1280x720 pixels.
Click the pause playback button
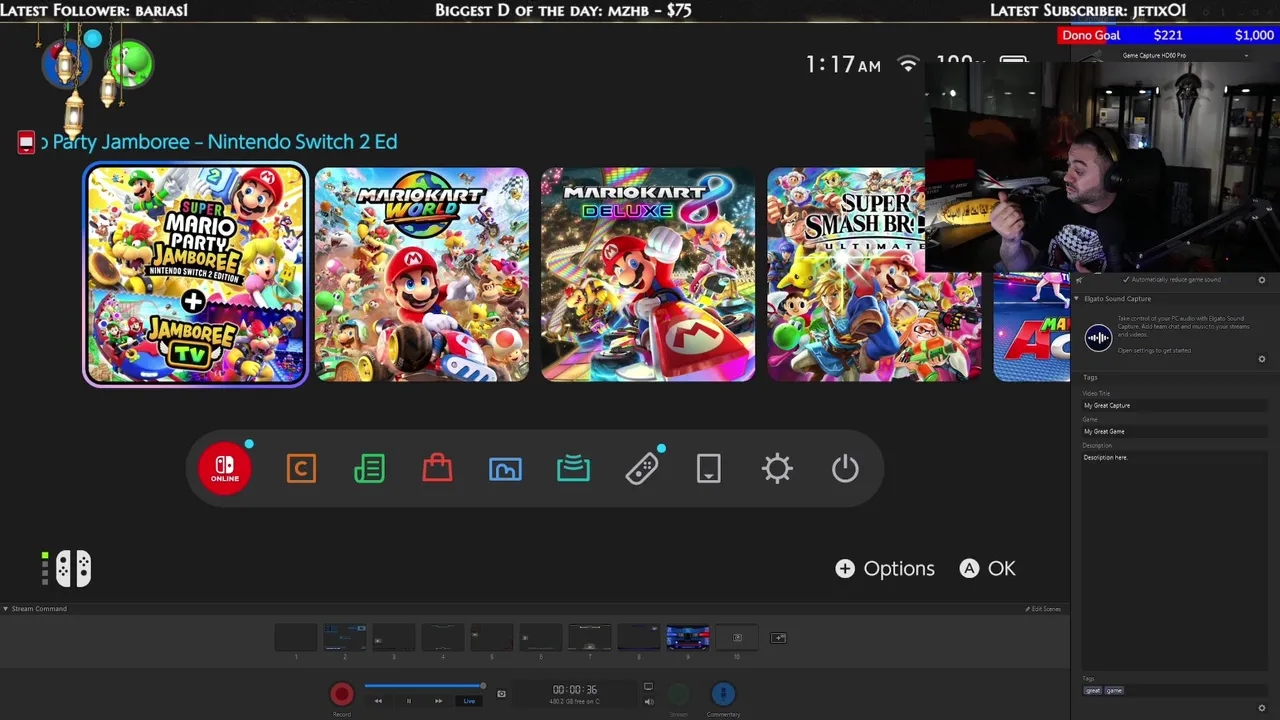point(408,701)
